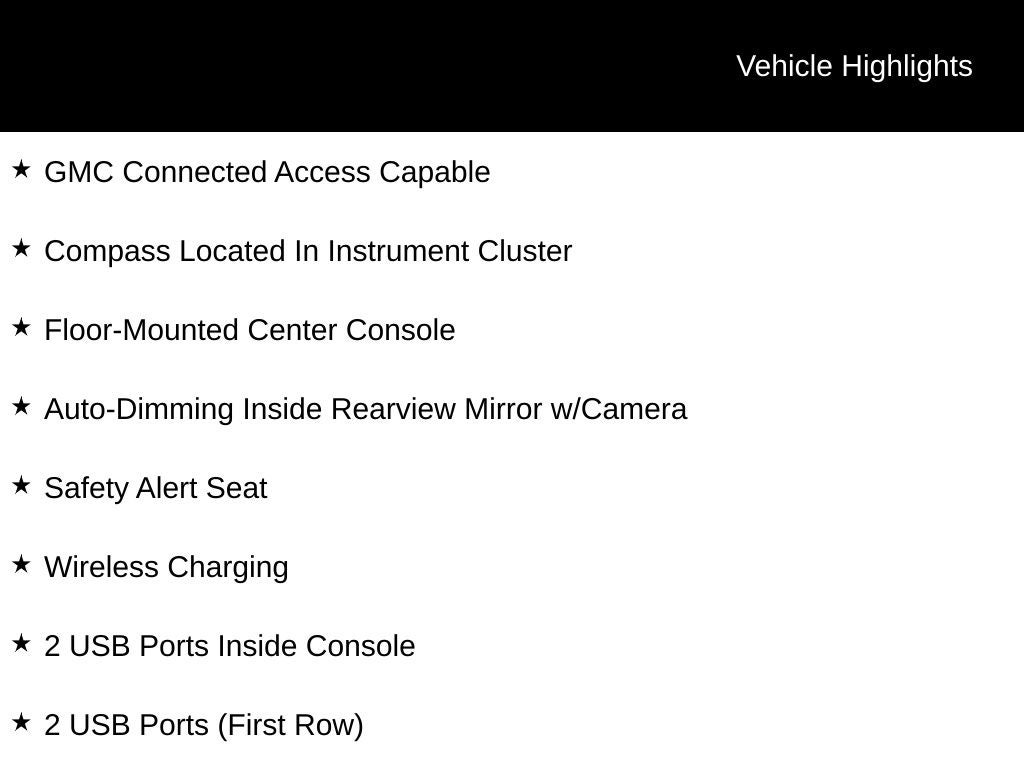Click the Vehicle Highlights heading
This screenshot has width=1024, height=768.
(854, 67)
